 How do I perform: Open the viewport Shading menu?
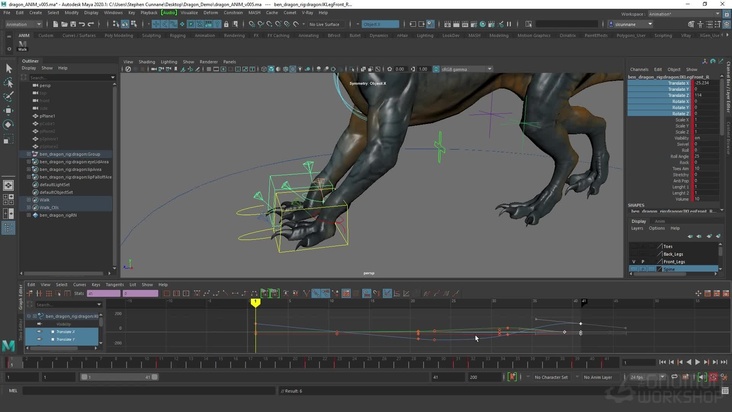pos(146,62)
